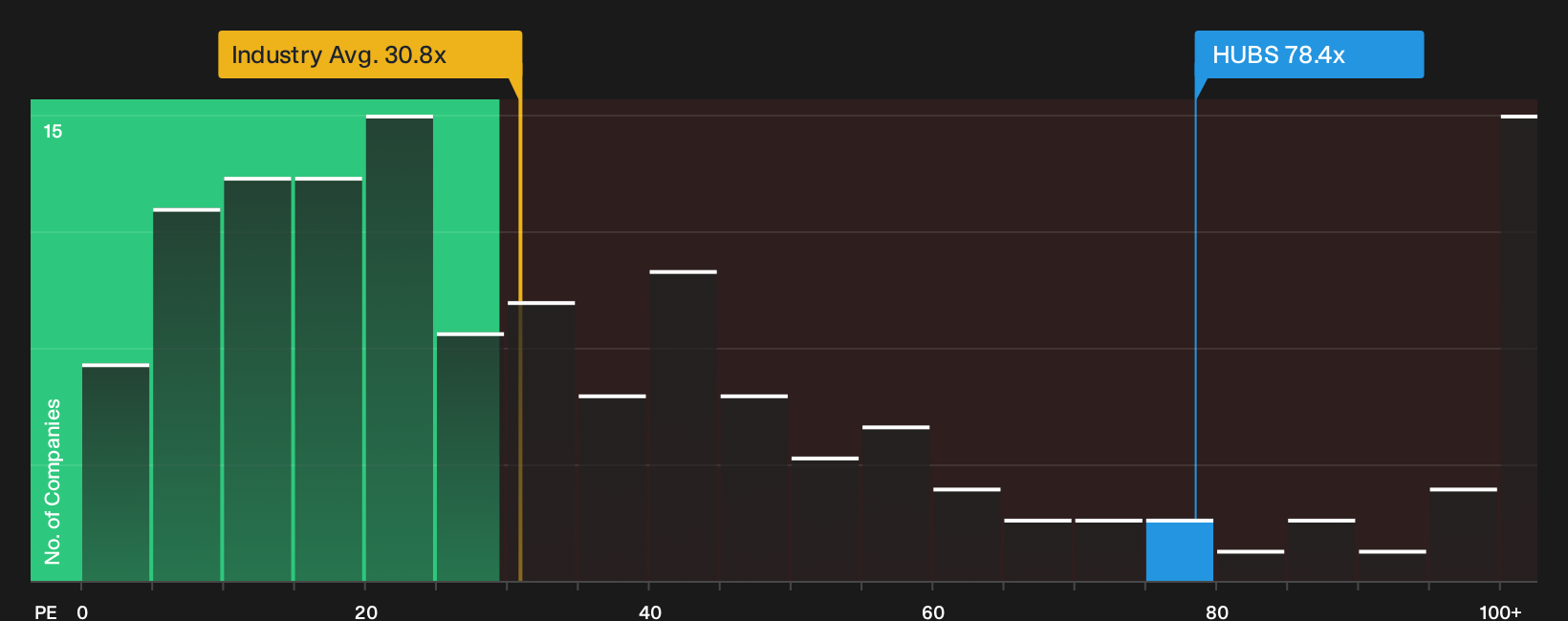Click the bar for PE 60-65
The width and height of the screenshot is (1568, 621).
[x=967, y=534]
